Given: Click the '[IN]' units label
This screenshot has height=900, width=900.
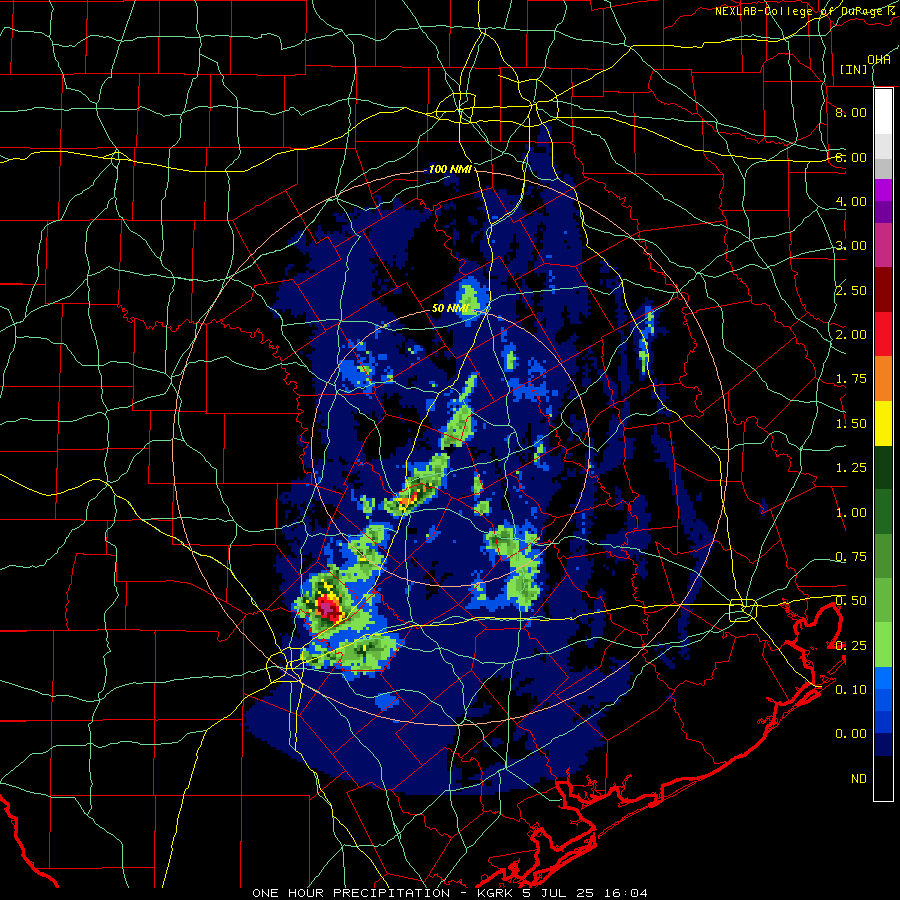Looking at the screenshot, I should point(854,69).
